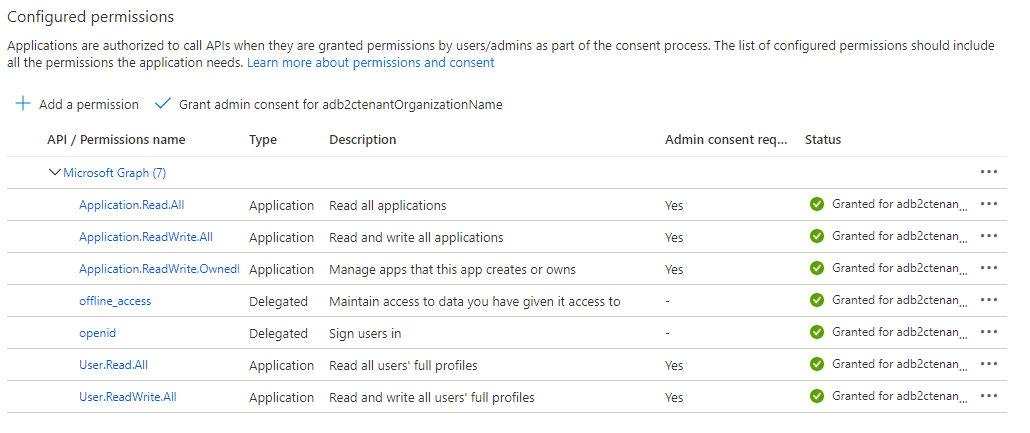Viewport: 1030px width, 433px height.
Task: Click 'Read and write all applications' description
Action: coord(416,237)
